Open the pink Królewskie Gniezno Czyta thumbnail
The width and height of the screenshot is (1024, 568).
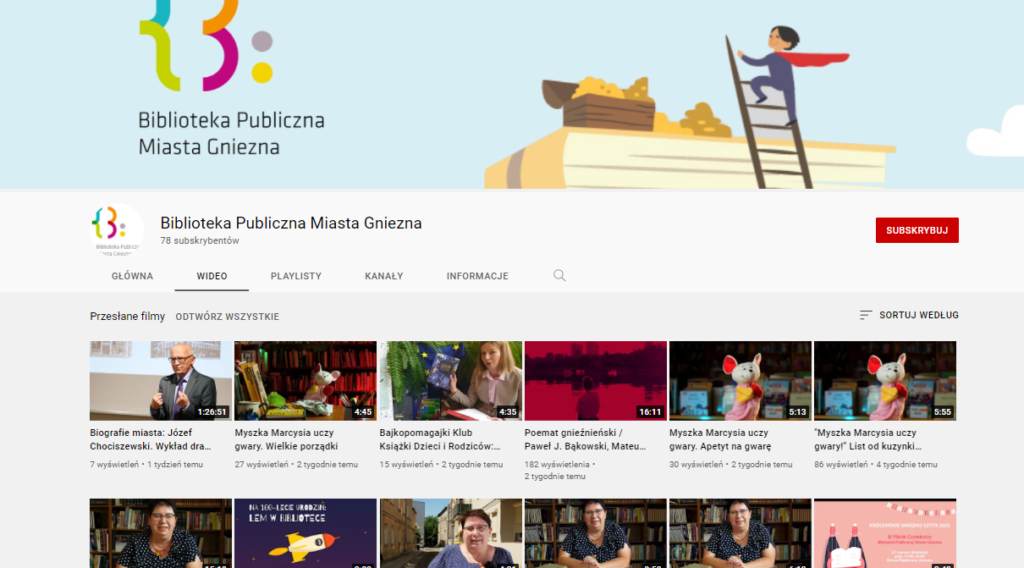tap(885, 533)
